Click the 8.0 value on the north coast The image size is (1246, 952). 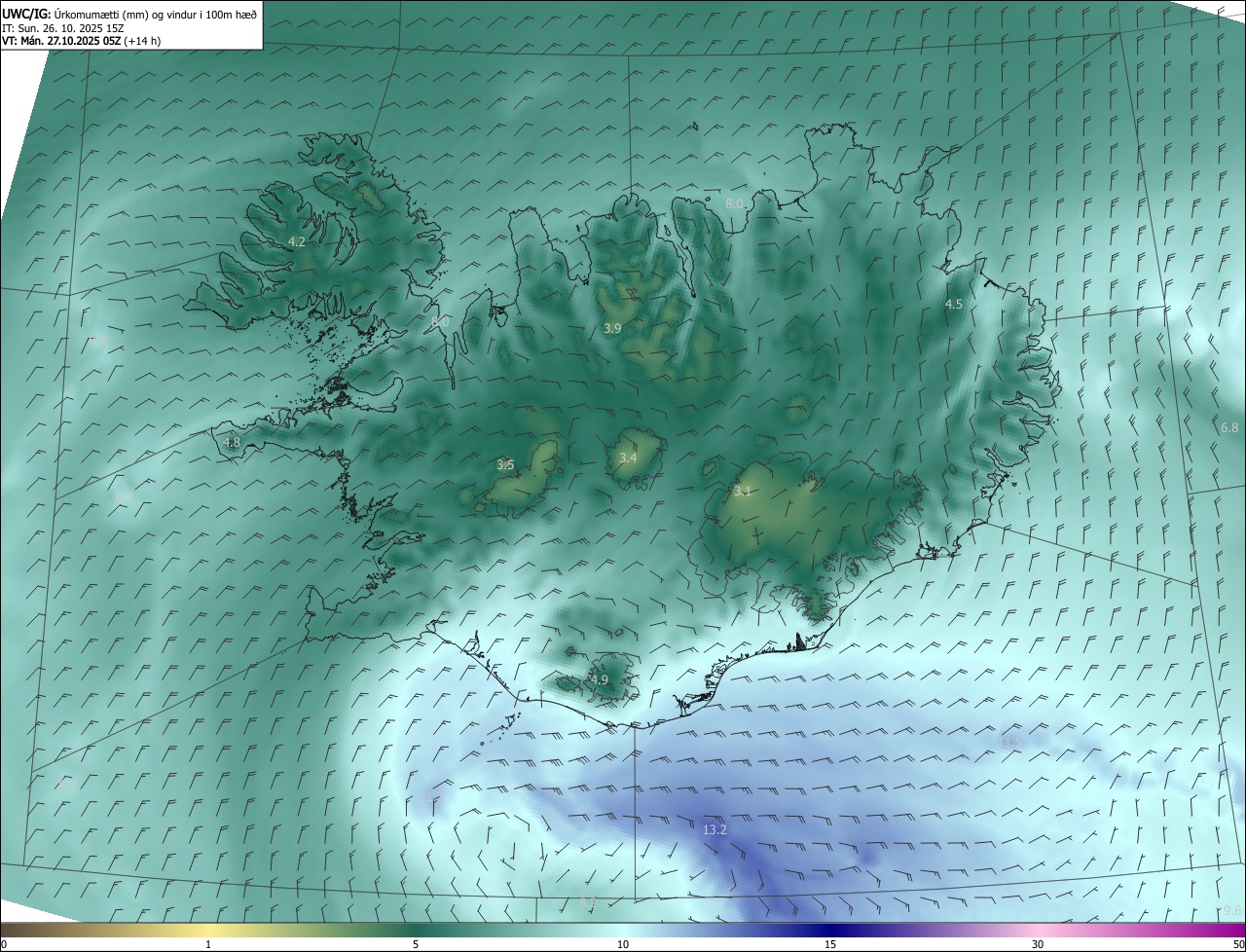(x=735, y=204)
